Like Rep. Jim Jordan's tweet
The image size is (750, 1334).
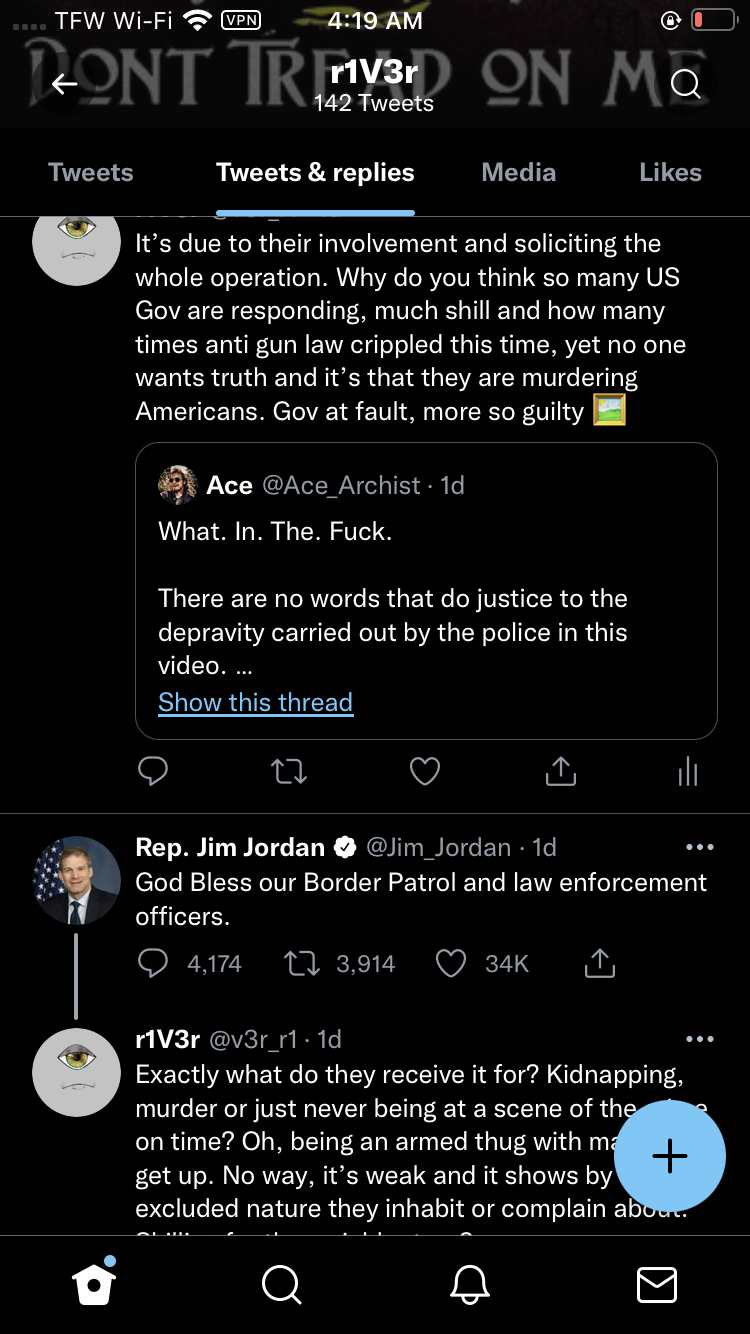452,963
